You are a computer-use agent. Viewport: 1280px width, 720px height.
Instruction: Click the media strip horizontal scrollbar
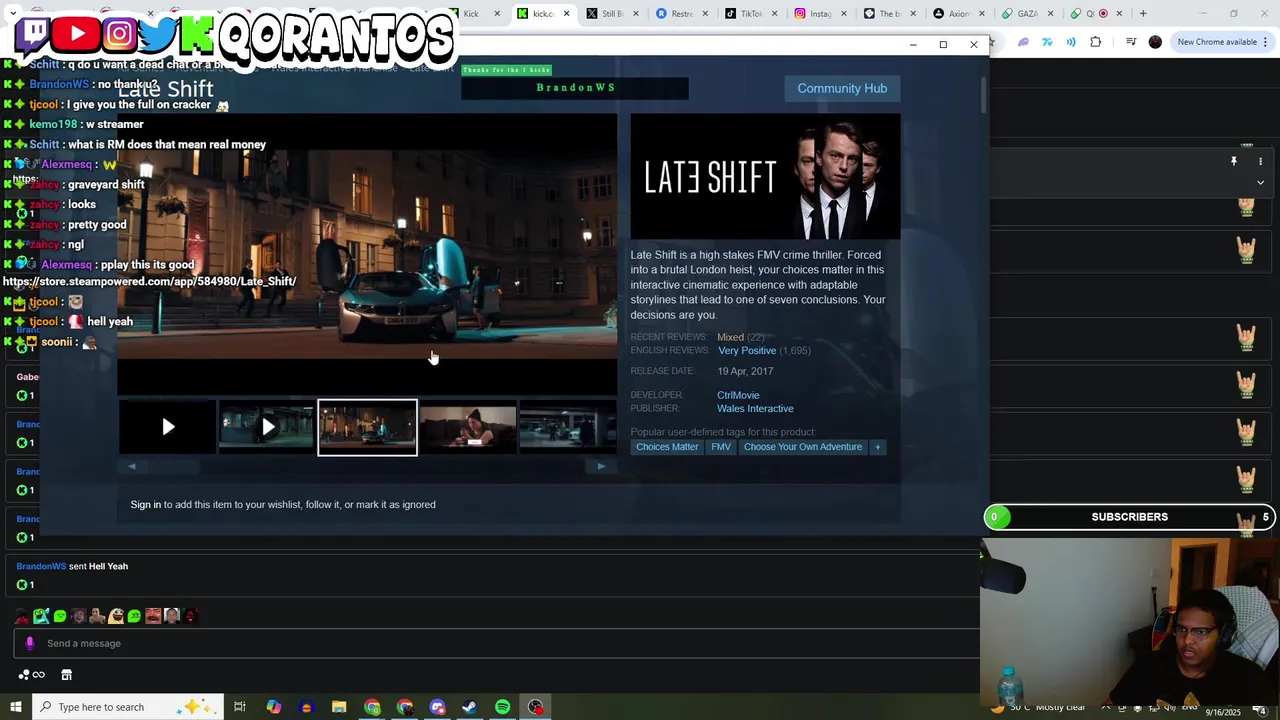click(366, 466)
